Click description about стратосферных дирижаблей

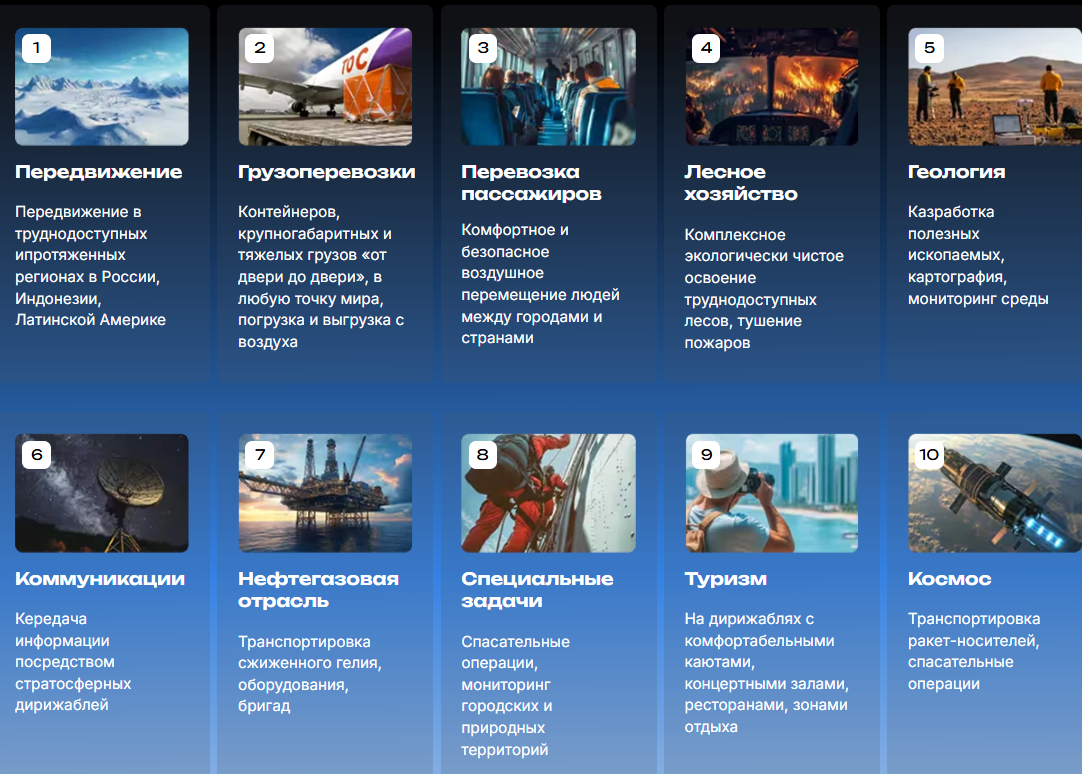point(73,662)
